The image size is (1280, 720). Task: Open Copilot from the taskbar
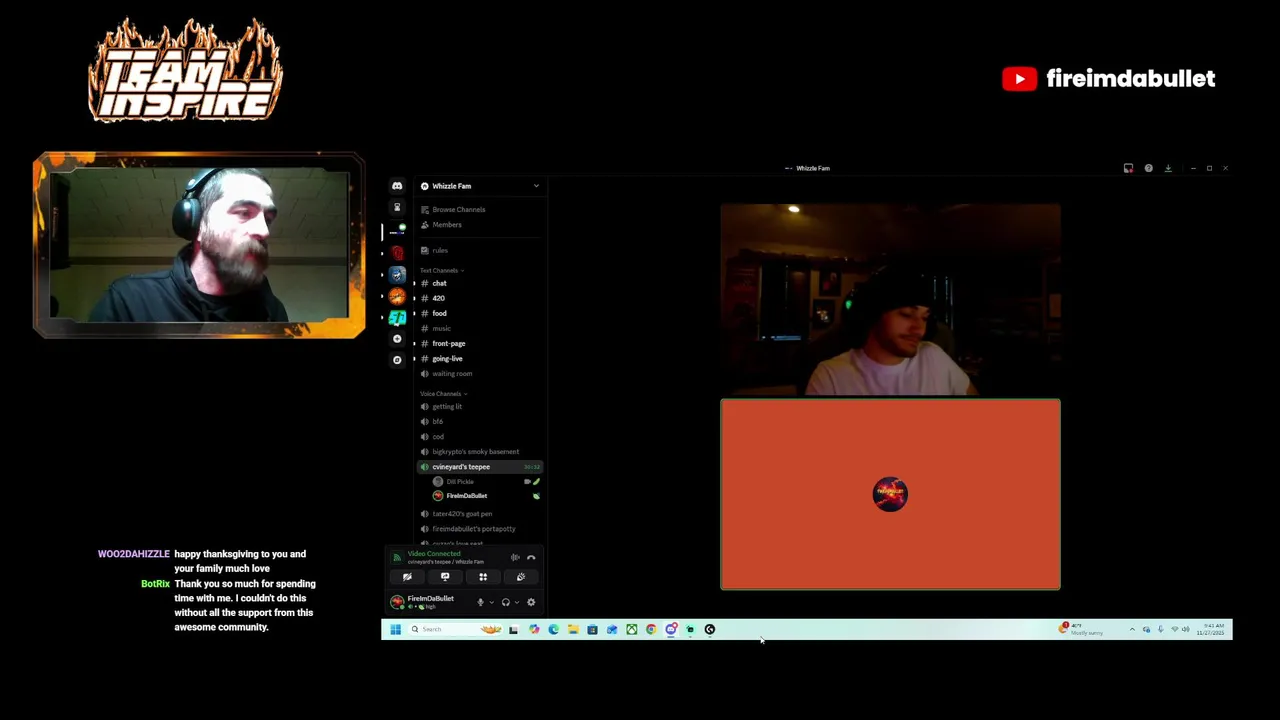(534, 629)
